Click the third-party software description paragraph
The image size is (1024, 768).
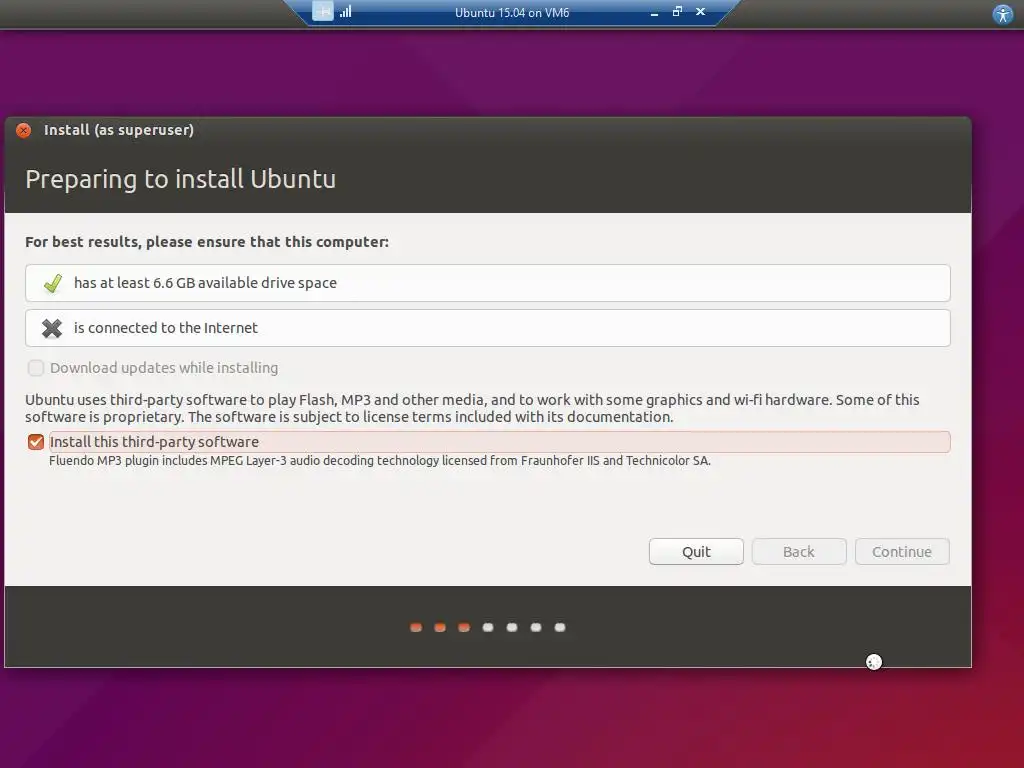(472, 408)
